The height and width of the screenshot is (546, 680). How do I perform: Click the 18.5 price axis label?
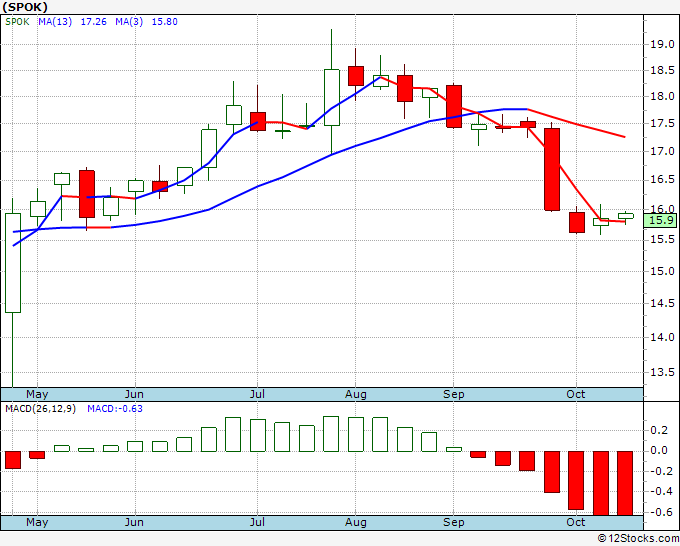[662, 70]
